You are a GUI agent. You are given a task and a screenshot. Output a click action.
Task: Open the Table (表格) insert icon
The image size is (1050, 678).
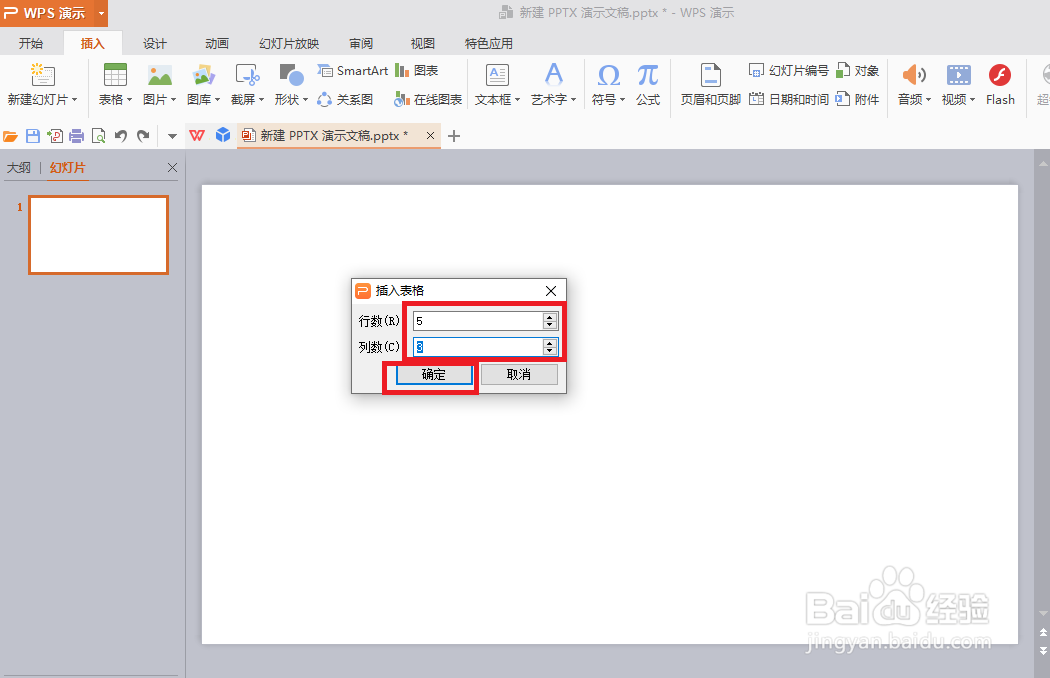point(115,74)
